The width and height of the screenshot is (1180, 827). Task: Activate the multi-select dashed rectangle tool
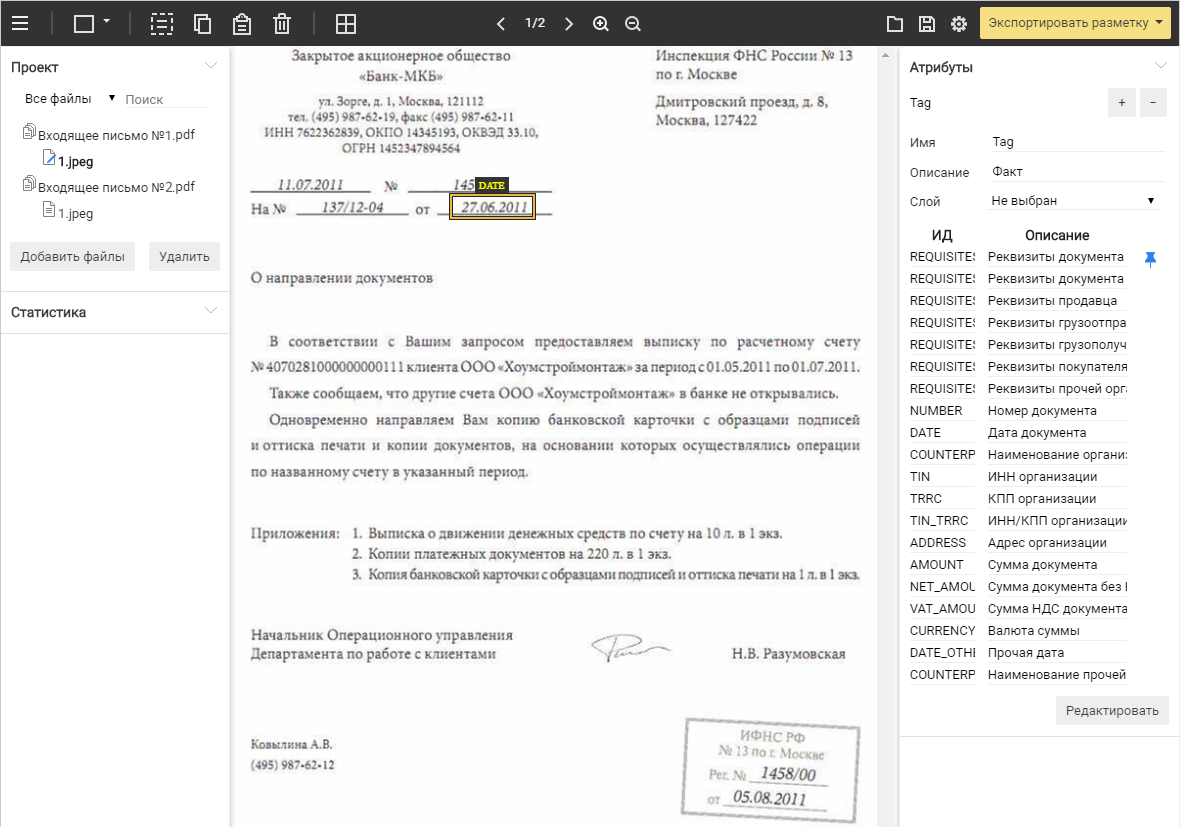[162, 23]
